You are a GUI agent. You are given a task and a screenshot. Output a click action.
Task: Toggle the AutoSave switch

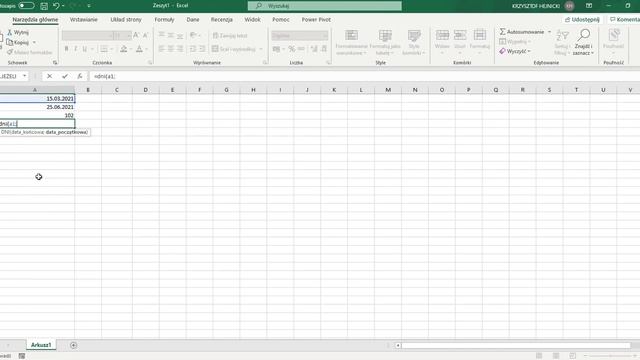(x=26, y=6)
